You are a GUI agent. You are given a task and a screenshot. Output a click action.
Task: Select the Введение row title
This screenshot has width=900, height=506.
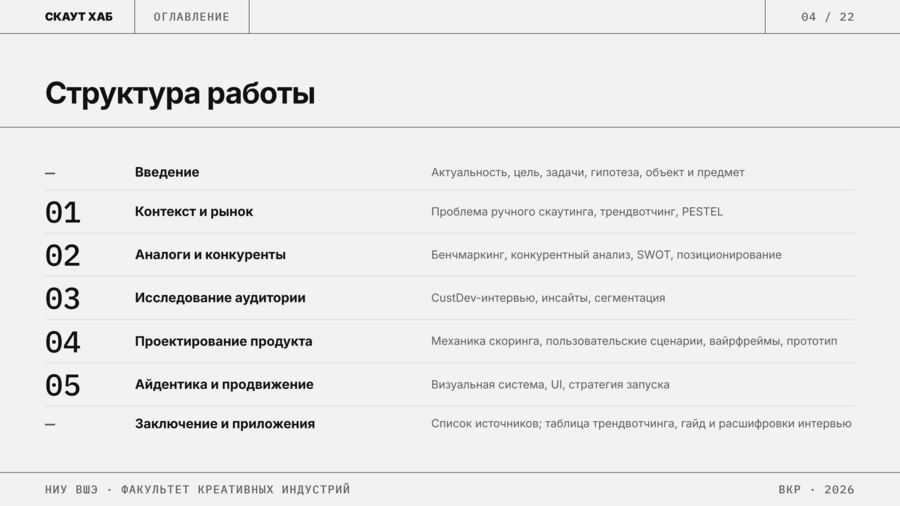(167, 172)
